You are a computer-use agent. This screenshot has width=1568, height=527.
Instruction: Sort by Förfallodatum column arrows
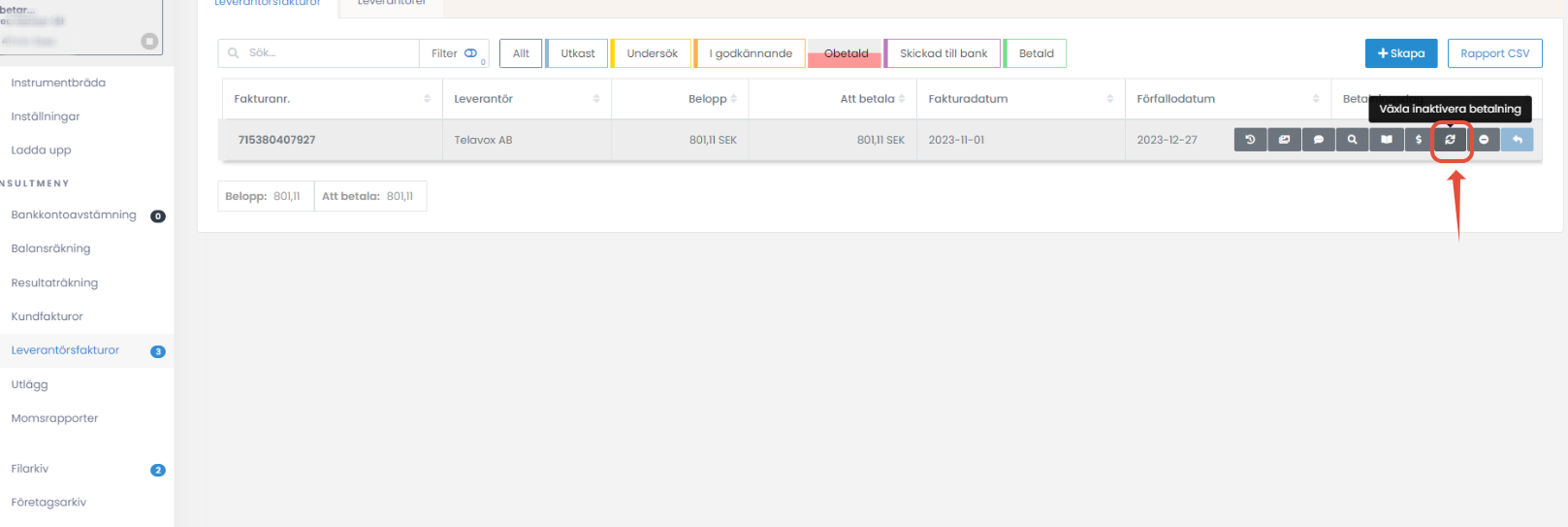pos(1316,99)
